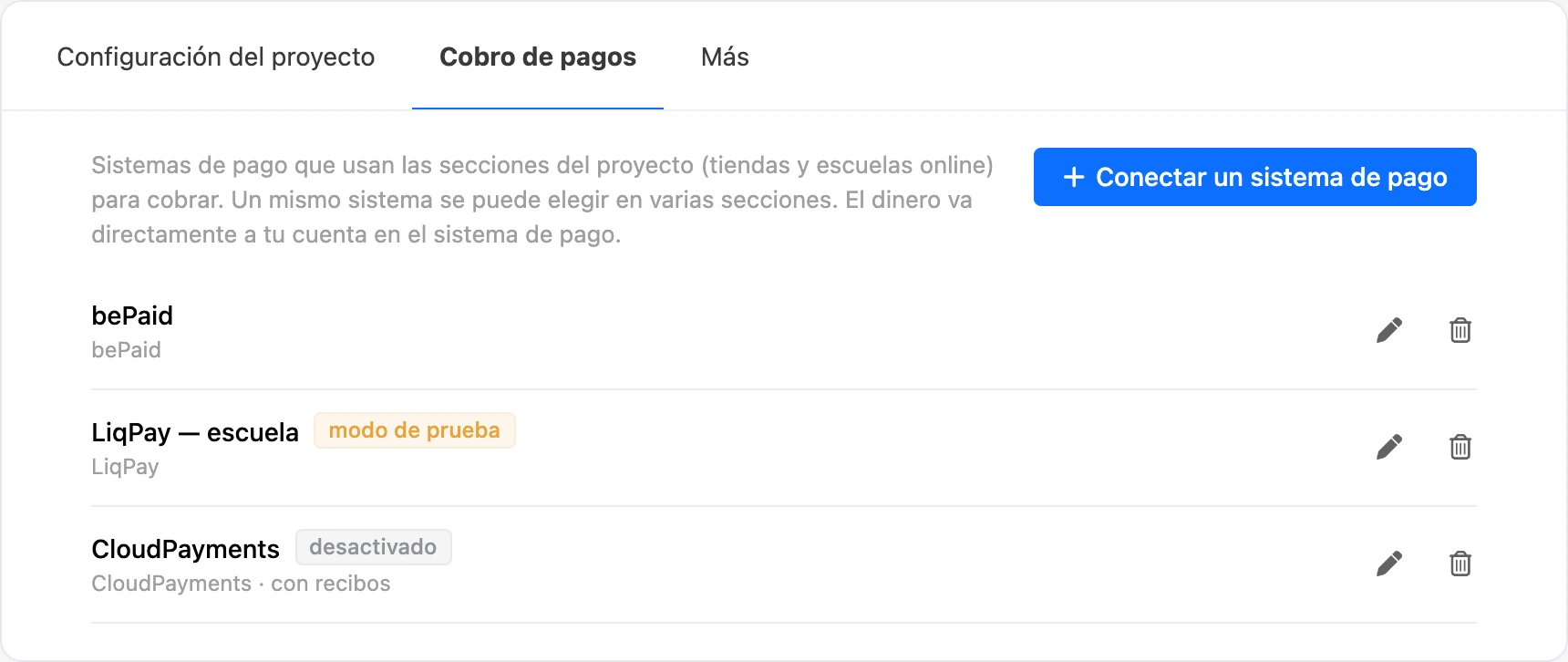
Task: Click the modo de prueba badge
Action: [415, 430]
